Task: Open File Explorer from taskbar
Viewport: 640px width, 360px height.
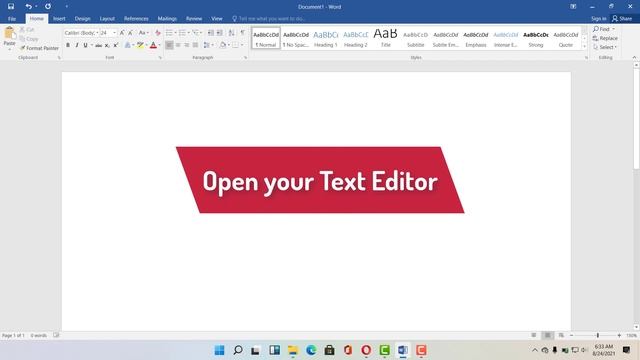Action: (x=293, y=350)
